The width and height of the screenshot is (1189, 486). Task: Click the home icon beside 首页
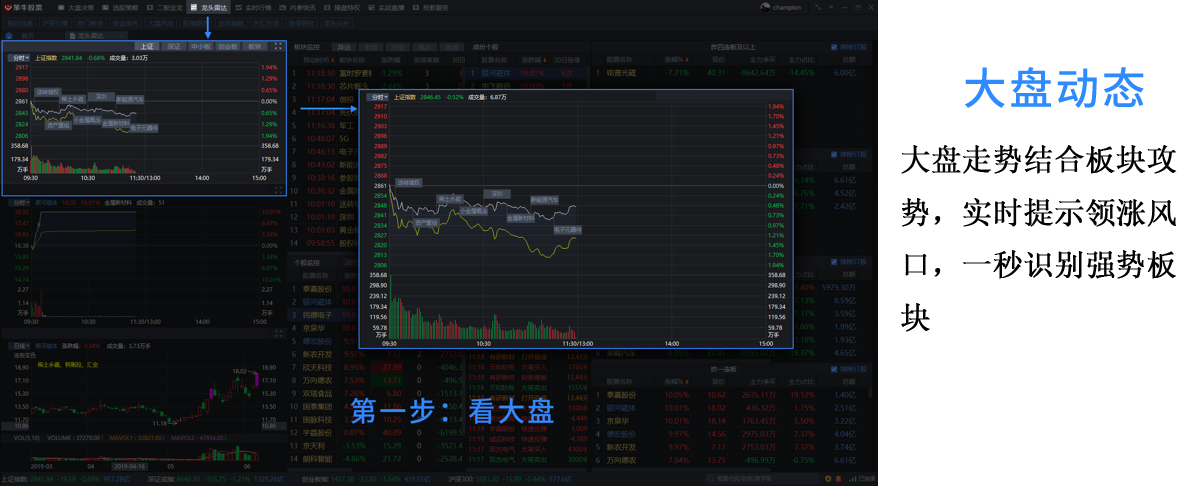9,35
